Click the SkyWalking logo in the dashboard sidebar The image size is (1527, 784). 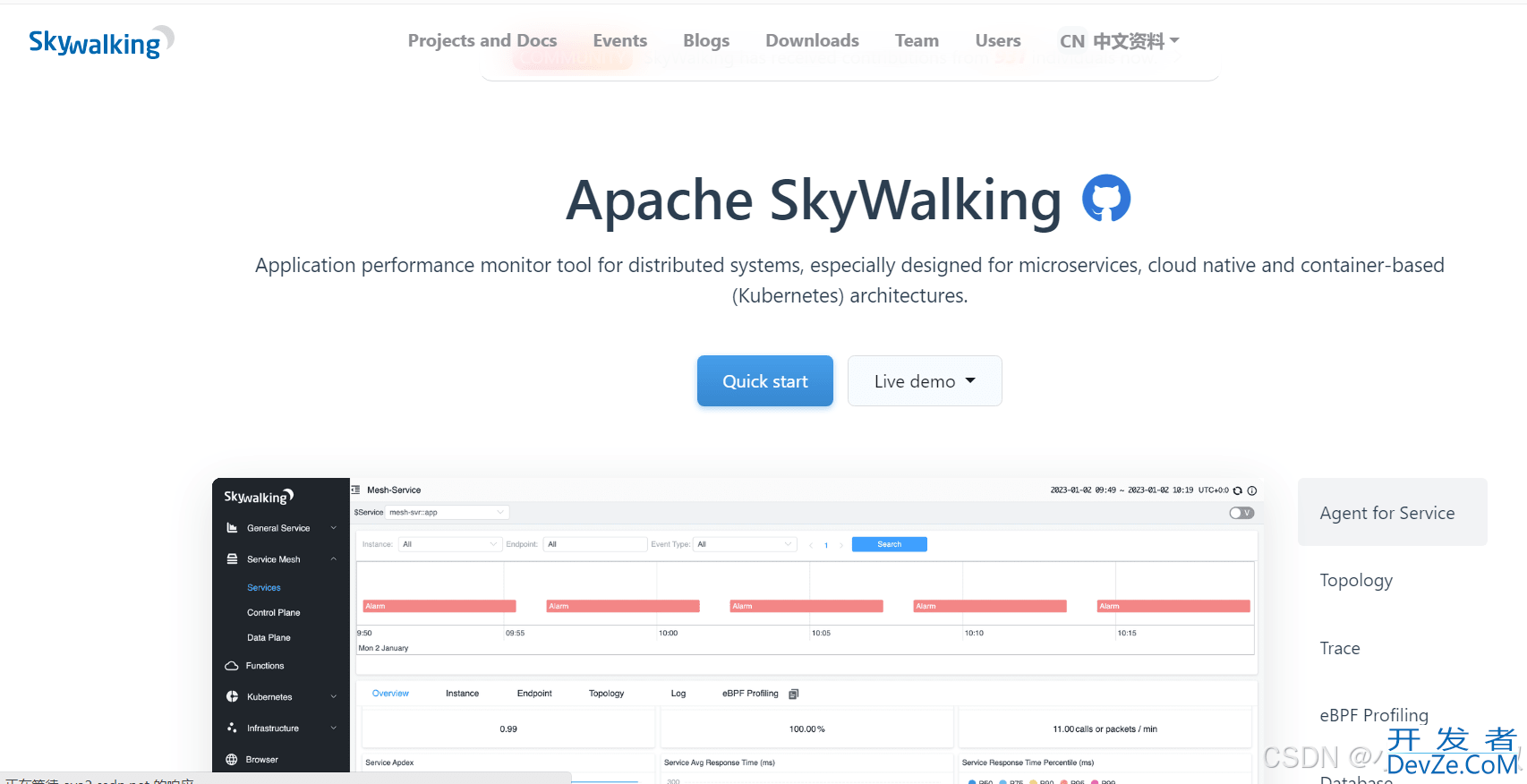click(259, 497)
